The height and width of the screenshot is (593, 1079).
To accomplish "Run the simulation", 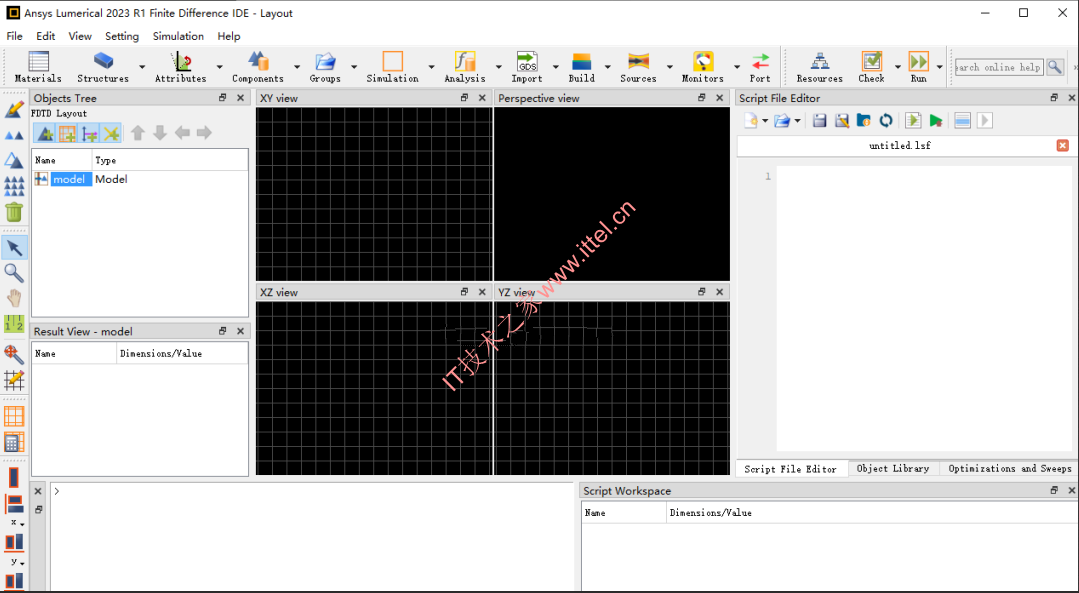I will tap(919, 67).
